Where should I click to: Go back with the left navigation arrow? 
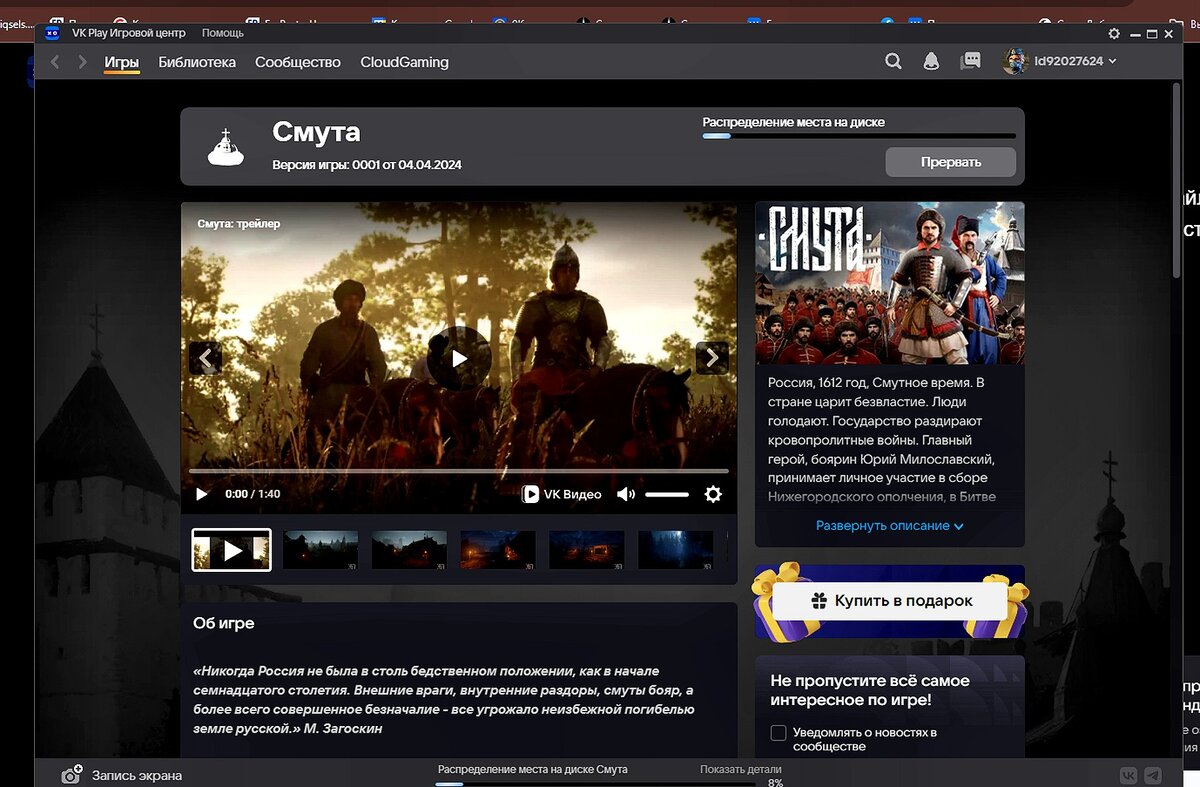(55, 62)
